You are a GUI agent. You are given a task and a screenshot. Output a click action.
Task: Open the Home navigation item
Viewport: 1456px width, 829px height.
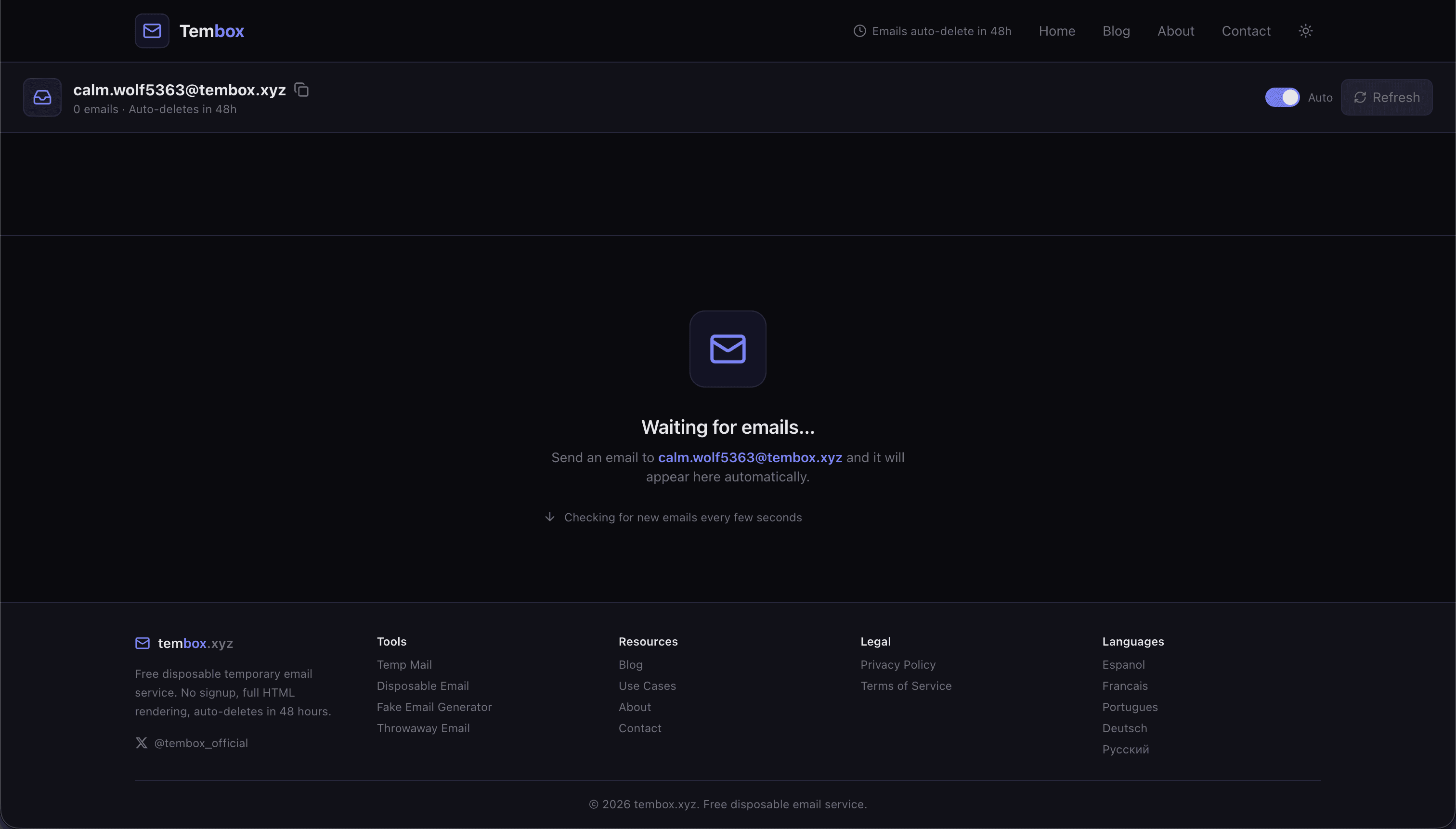coord(1057,31)
